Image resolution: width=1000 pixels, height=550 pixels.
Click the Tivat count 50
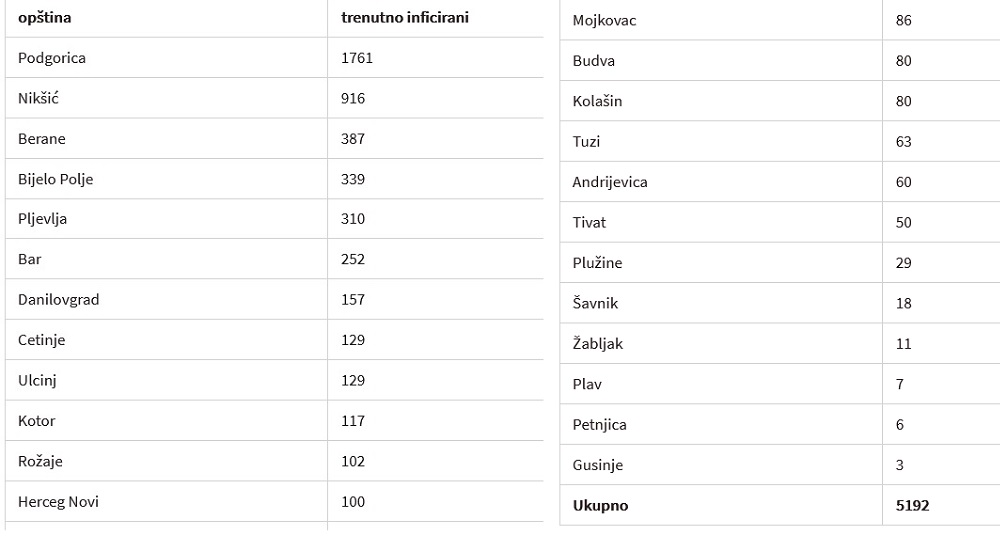[903, 223]
